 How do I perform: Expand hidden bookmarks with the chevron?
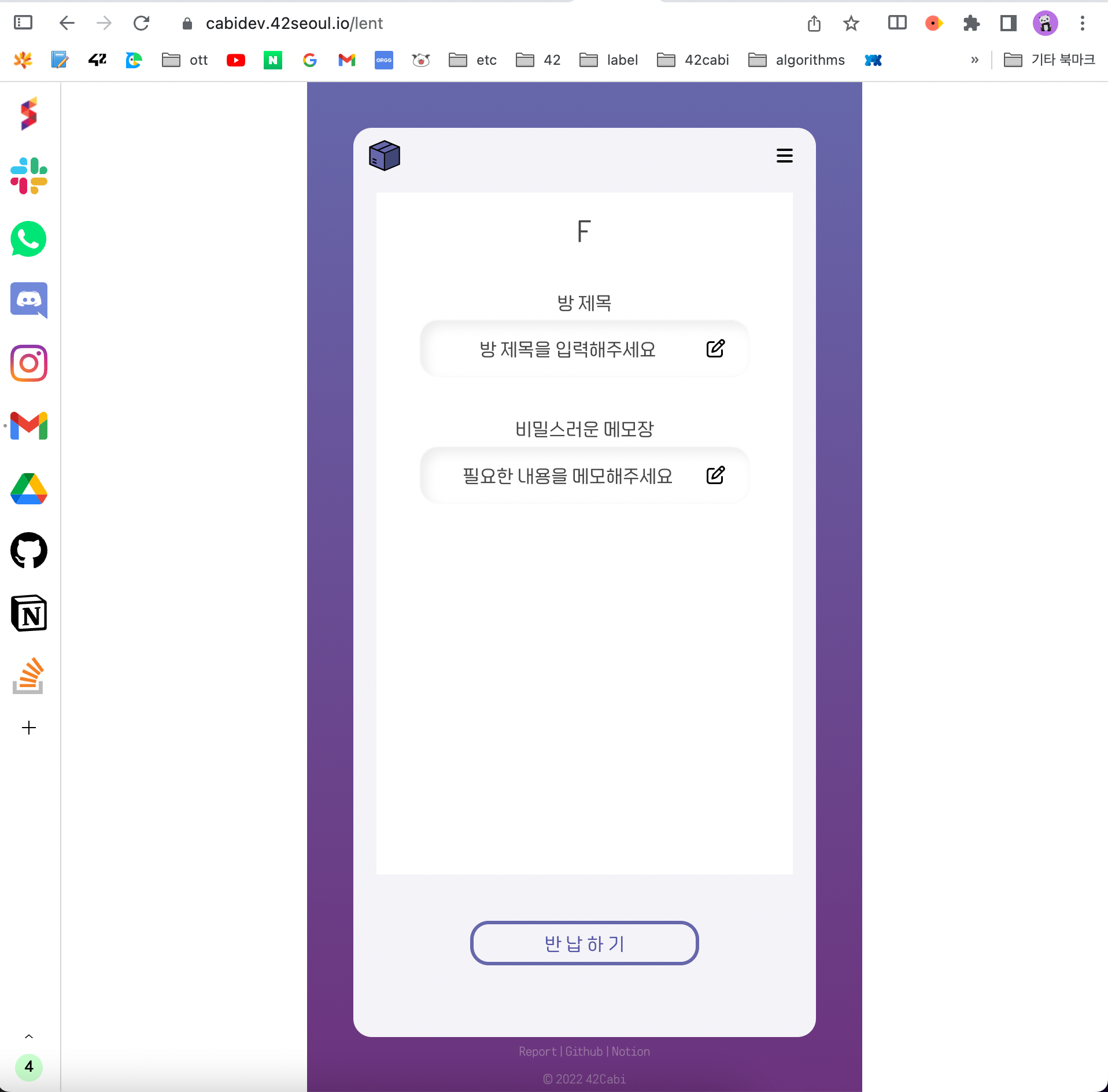click(x=975, y=60)
